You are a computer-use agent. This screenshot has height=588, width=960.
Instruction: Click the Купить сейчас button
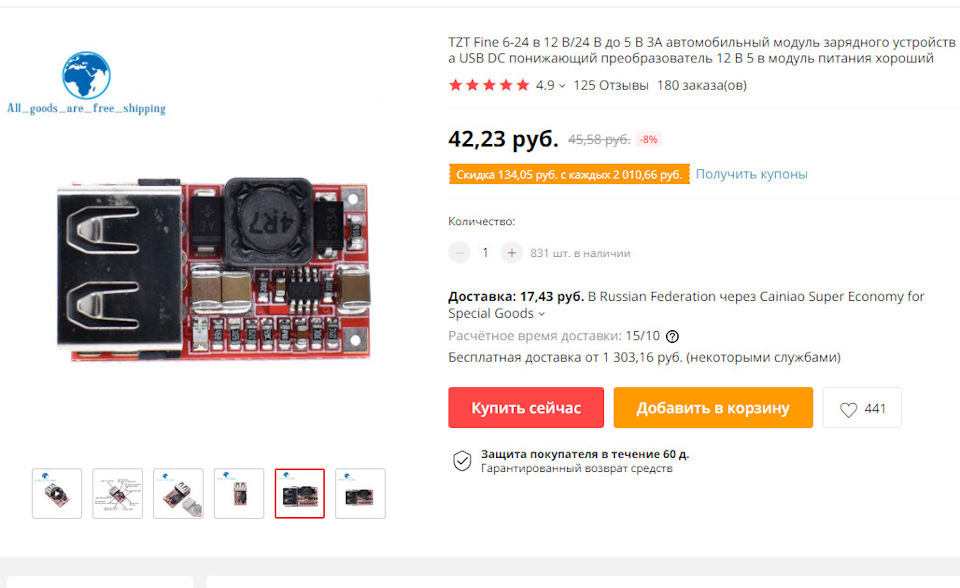(x=526, y=408)
